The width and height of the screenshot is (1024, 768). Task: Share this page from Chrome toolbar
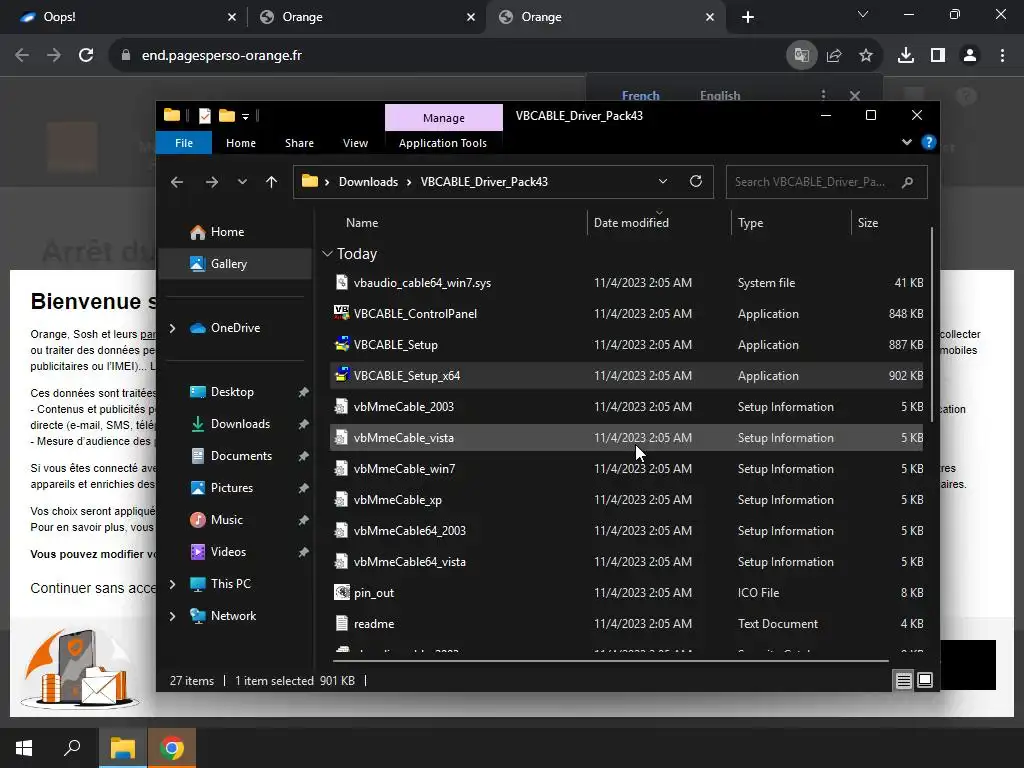[x=834, y=56]
